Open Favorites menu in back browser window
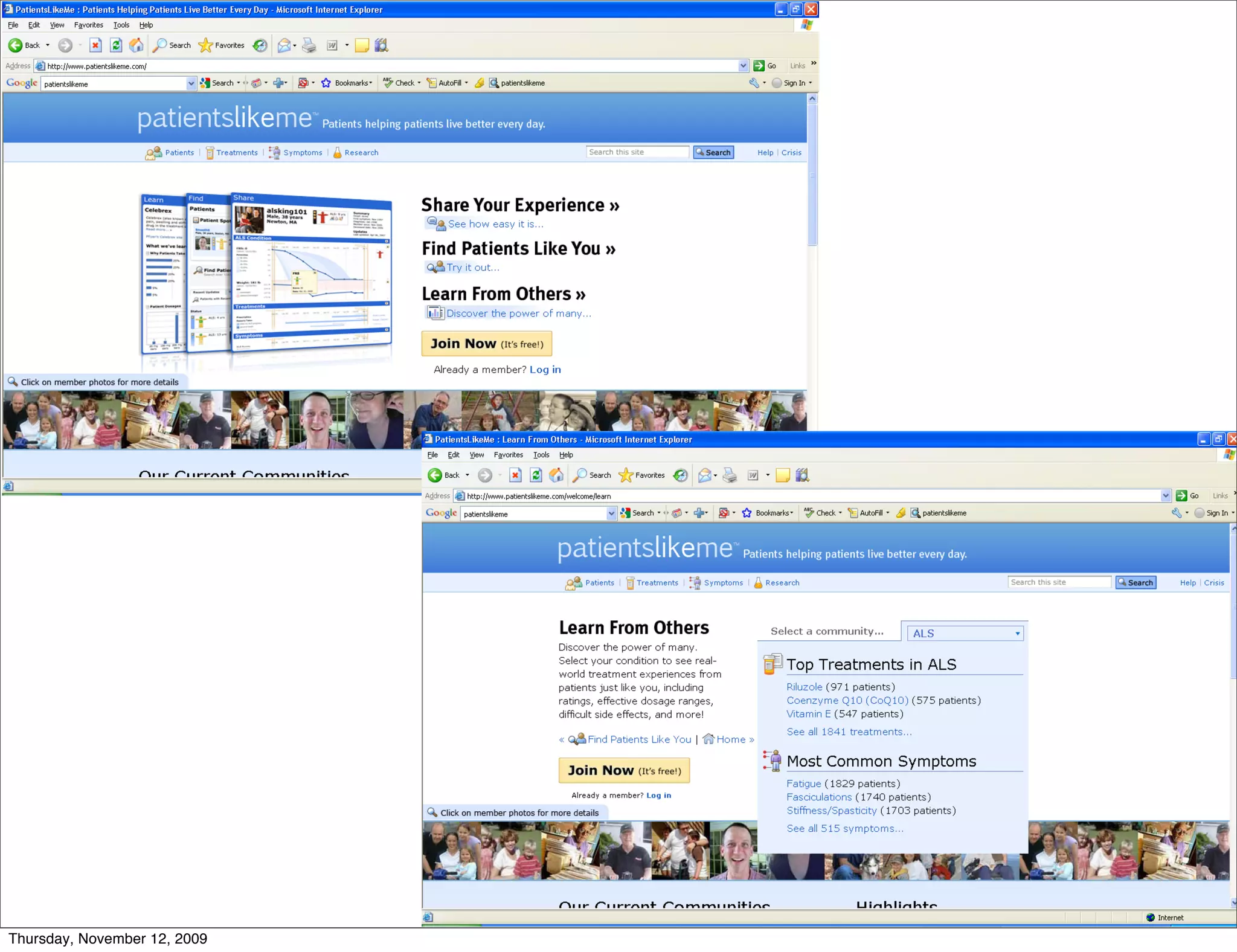 [88, 25]
